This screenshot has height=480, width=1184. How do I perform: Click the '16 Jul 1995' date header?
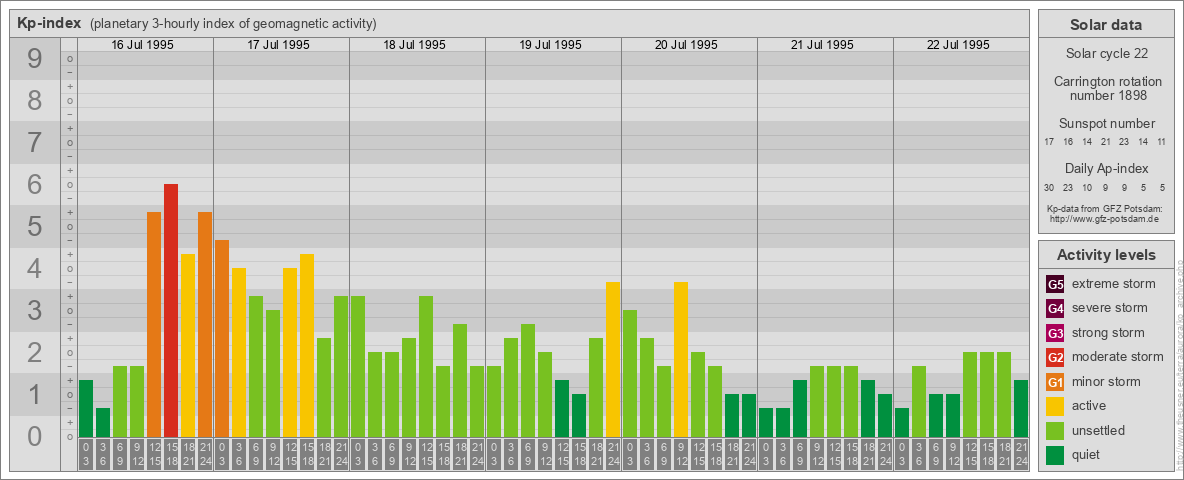pos(143,45)
